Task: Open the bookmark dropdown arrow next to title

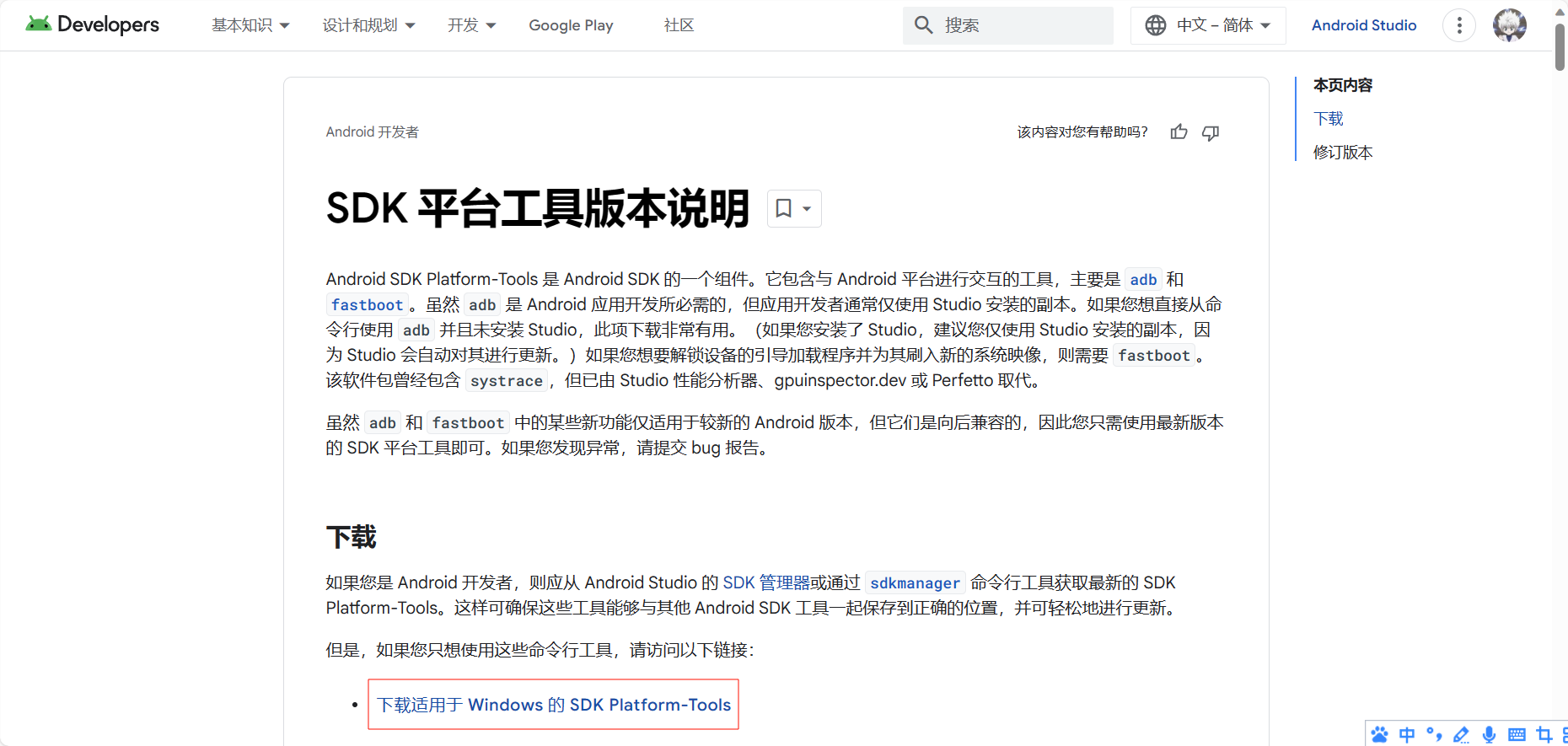Action: tap(807, 208)
